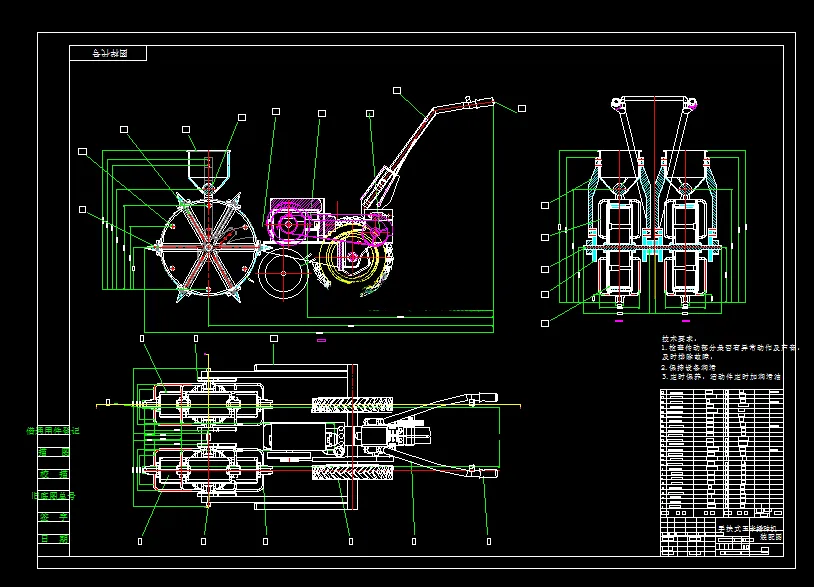Select the small white depth wheel center

[x=283, y=273]
